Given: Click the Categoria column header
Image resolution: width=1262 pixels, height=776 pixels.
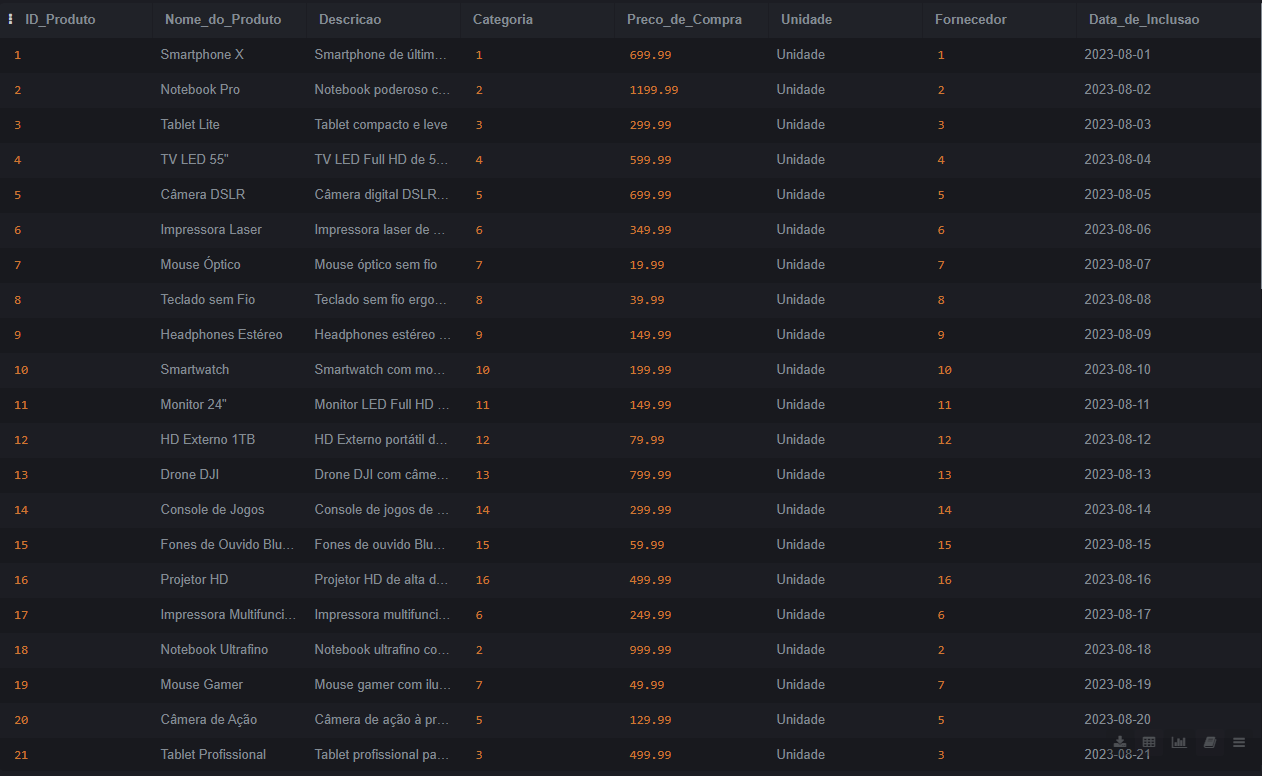Looking at the screenshot, I should click(502, 19).
